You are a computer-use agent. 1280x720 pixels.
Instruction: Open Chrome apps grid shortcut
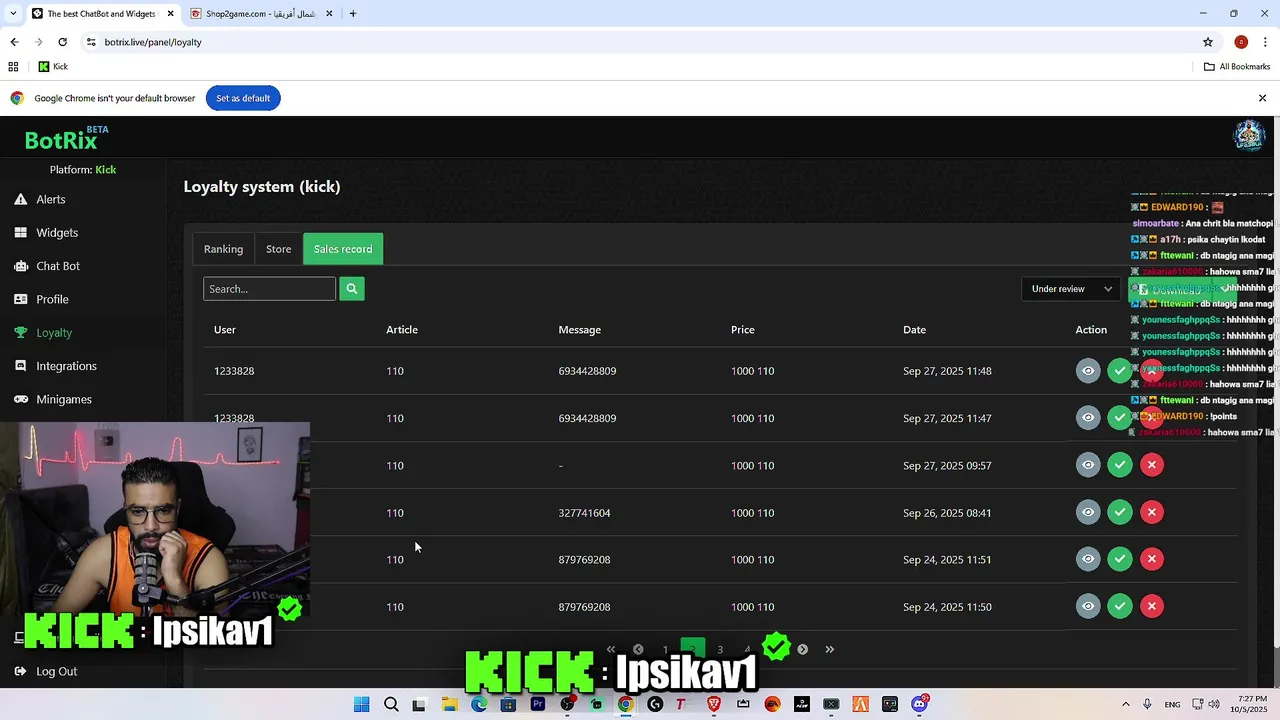[x=13, y=67]
